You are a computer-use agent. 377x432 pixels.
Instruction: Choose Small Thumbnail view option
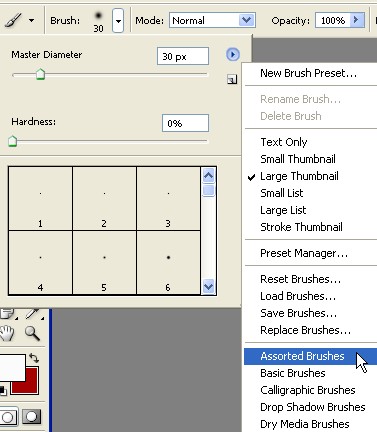298,159
